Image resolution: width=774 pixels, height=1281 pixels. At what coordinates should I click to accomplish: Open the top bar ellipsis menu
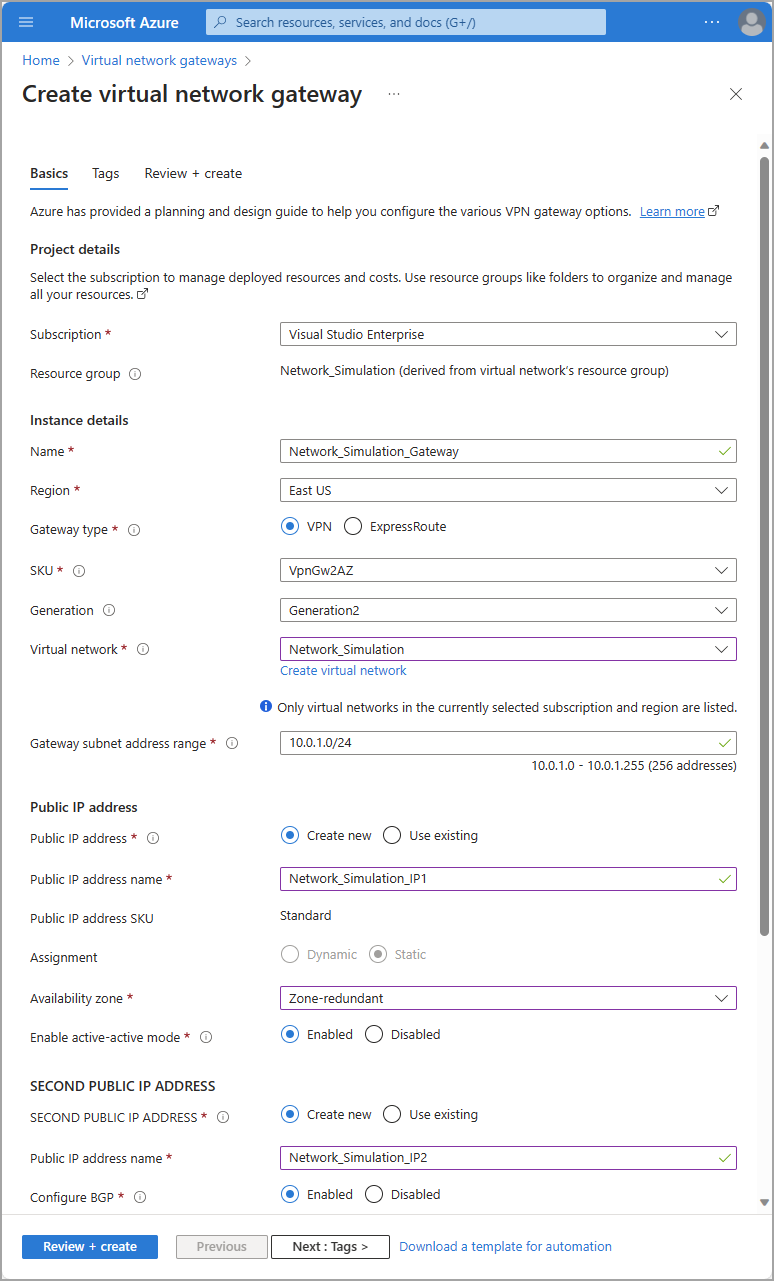711,22
